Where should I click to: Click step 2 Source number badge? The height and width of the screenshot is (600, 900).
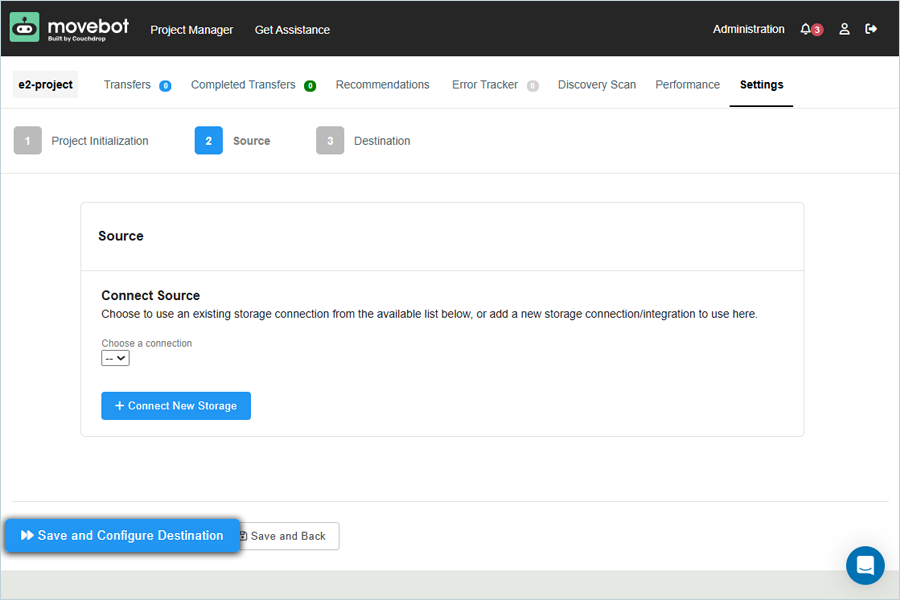point(208,141)
